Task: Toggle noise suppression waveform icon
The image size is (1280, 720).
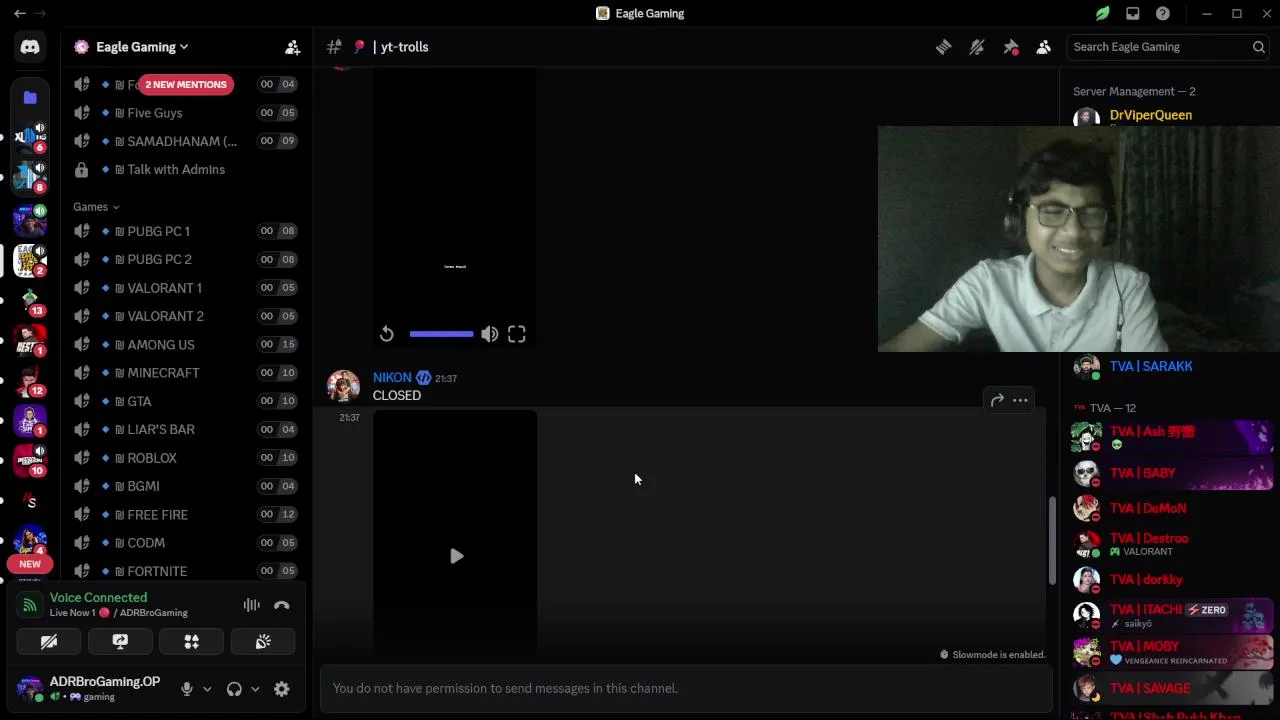Action: pyautogui.click(x=252, y=605)
